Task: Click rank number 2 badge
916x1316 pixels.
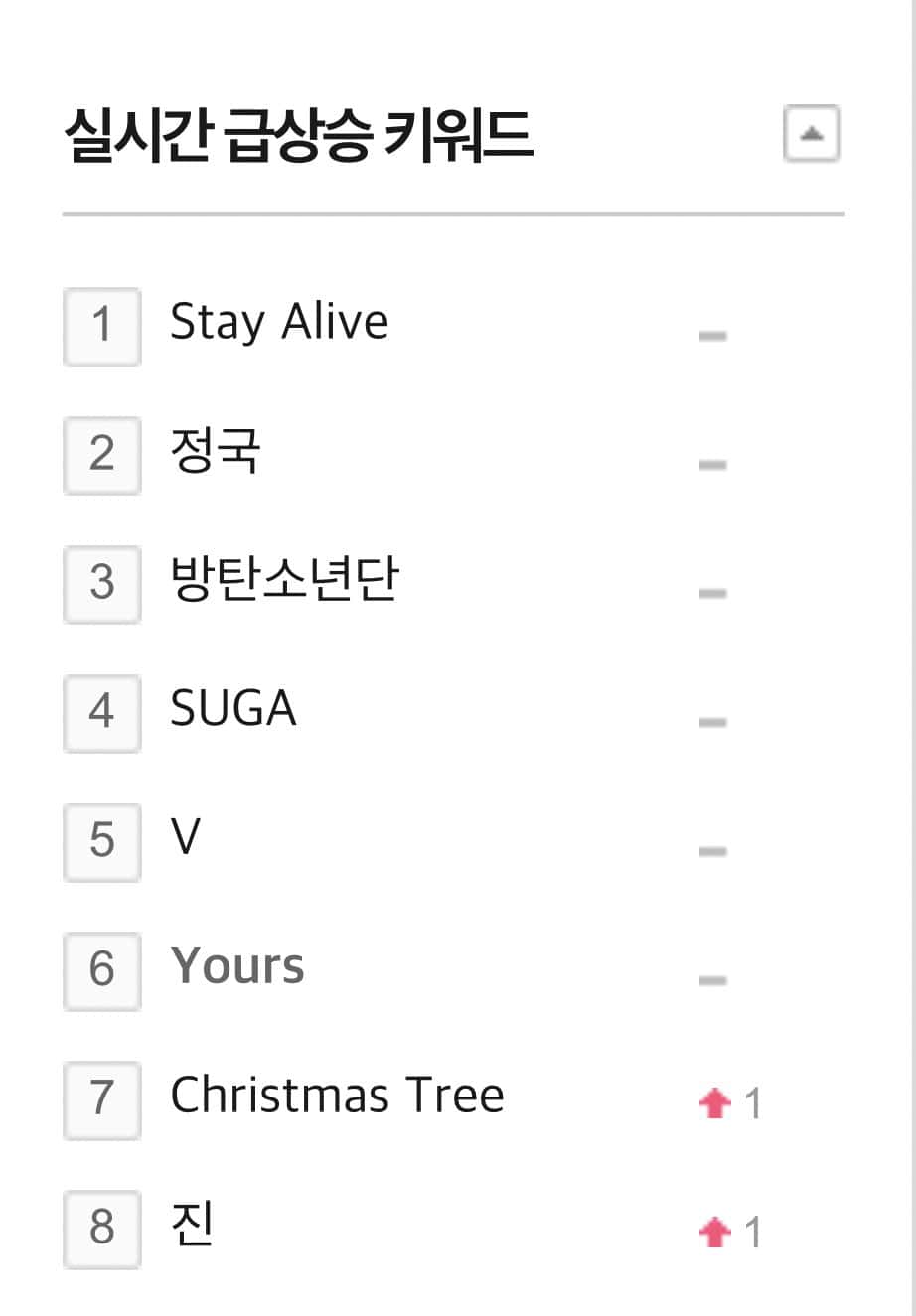Action: (102, 454)
